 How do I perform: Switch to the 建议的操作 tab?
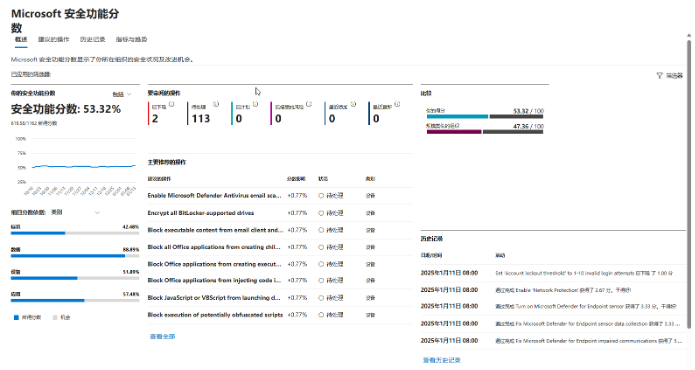[54, 39]
